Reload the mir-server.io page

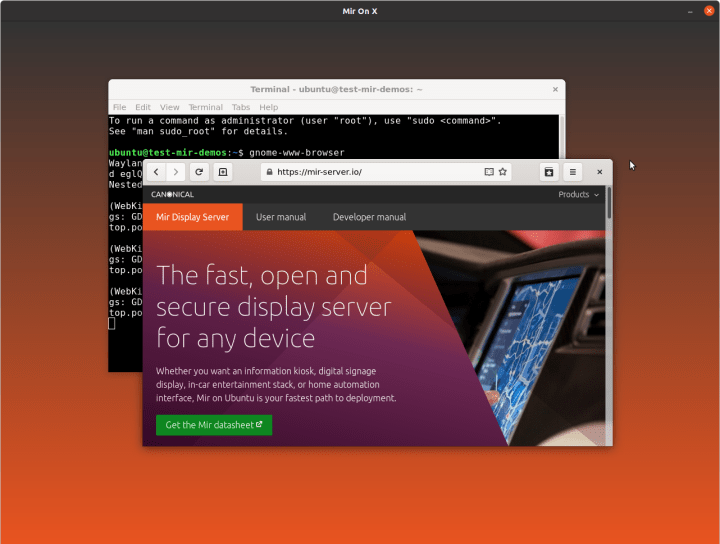coord(199,172)
